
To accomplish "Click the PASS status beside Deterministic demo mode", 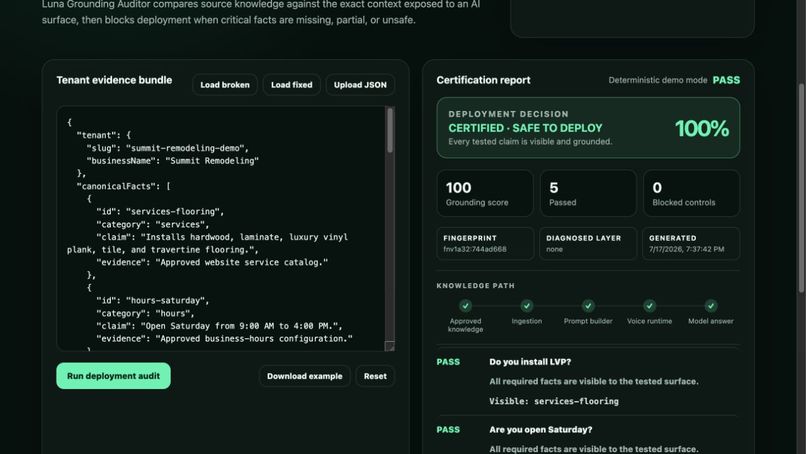I will (x=726, y=80).
